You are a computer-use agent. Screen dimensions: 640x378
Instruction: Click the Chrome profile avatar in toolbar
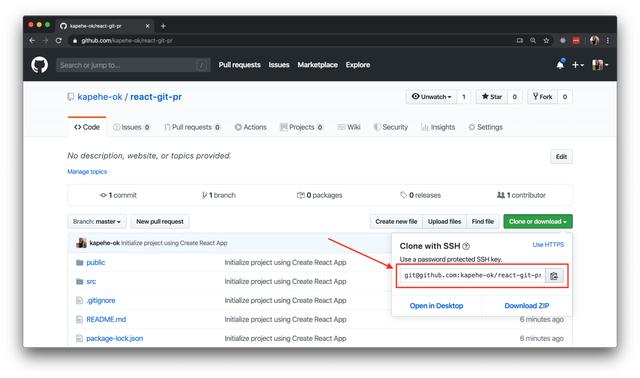point(594,40)
